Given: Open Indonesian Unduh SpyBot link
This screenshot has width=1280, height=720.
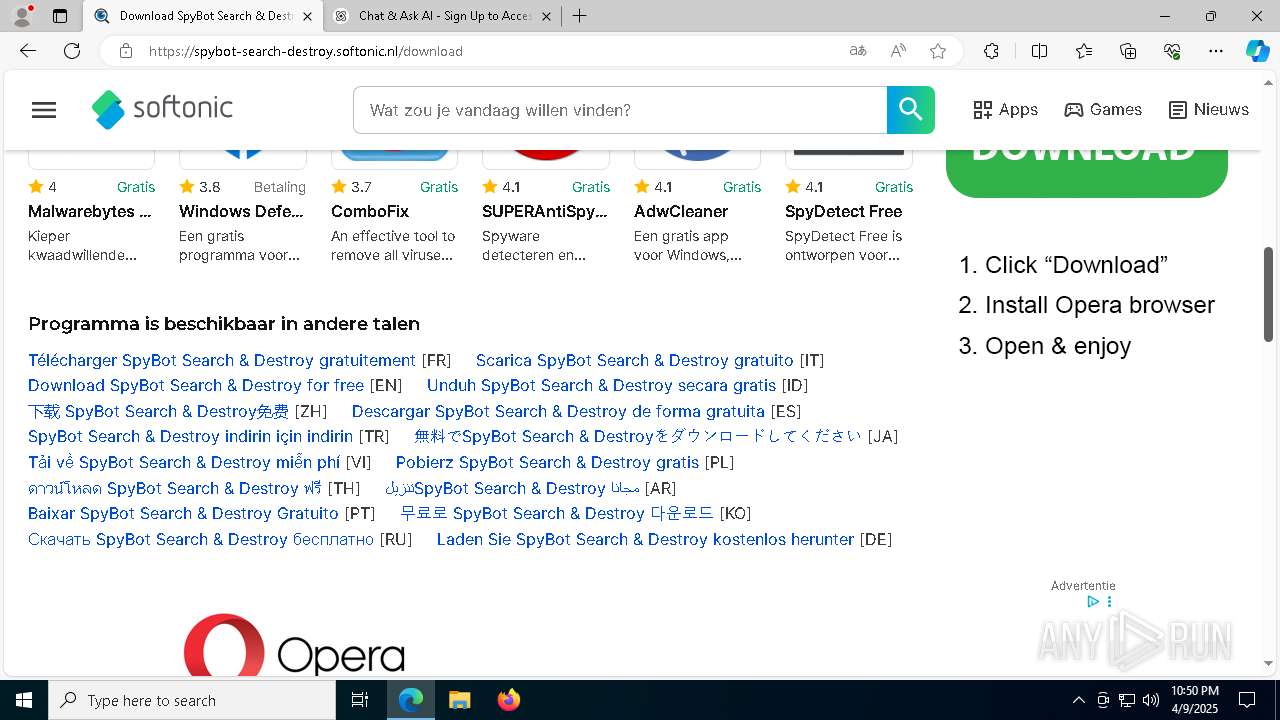Looking at the screenshot, I should click(601, 385).
